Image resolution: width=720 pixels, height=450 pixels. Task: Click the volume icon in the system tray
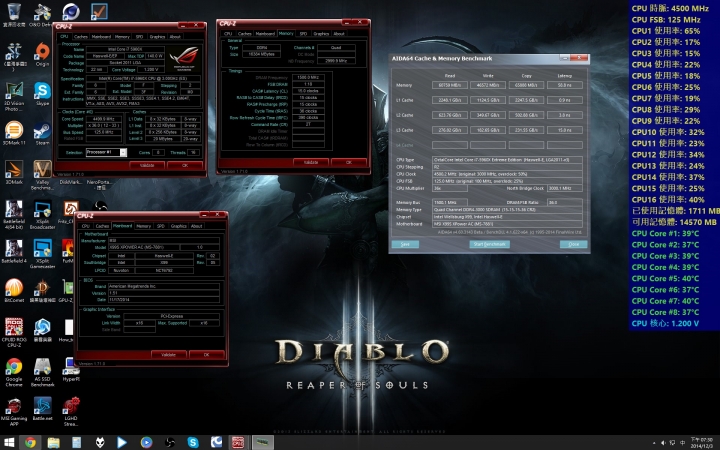(x=663, y=443)
